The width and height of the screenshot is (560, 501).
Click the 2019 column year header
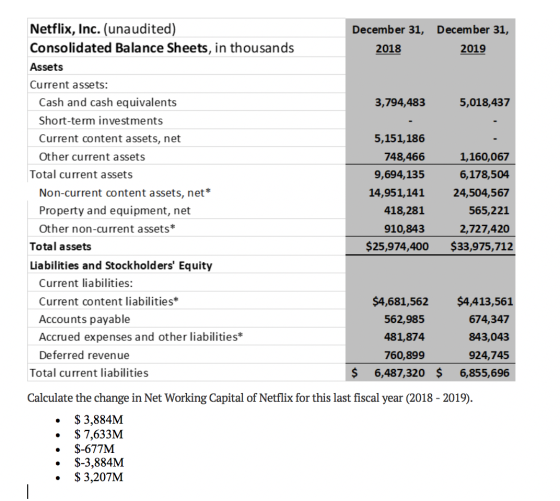click(473, 49)
